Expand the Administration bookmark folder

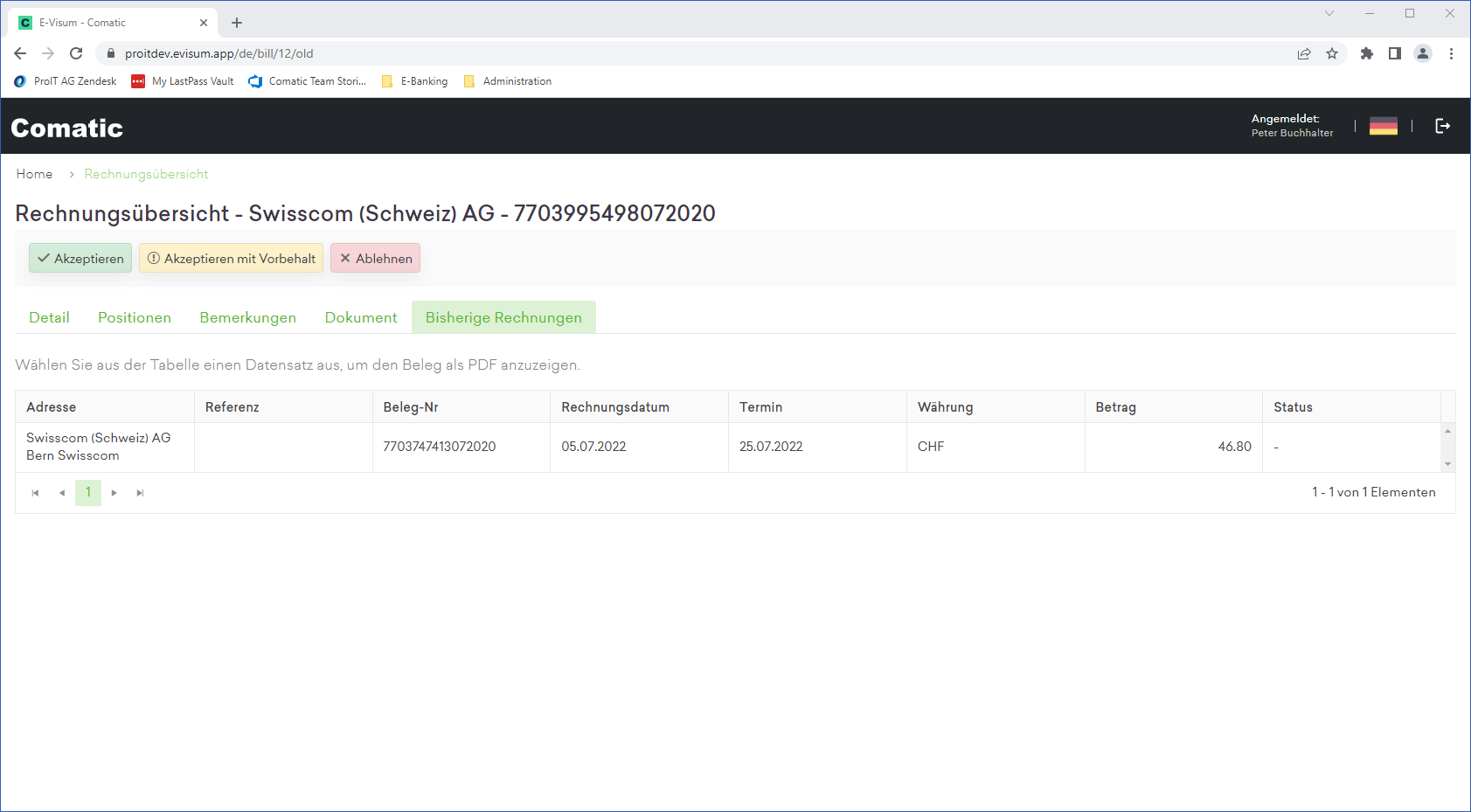(508, 81)
